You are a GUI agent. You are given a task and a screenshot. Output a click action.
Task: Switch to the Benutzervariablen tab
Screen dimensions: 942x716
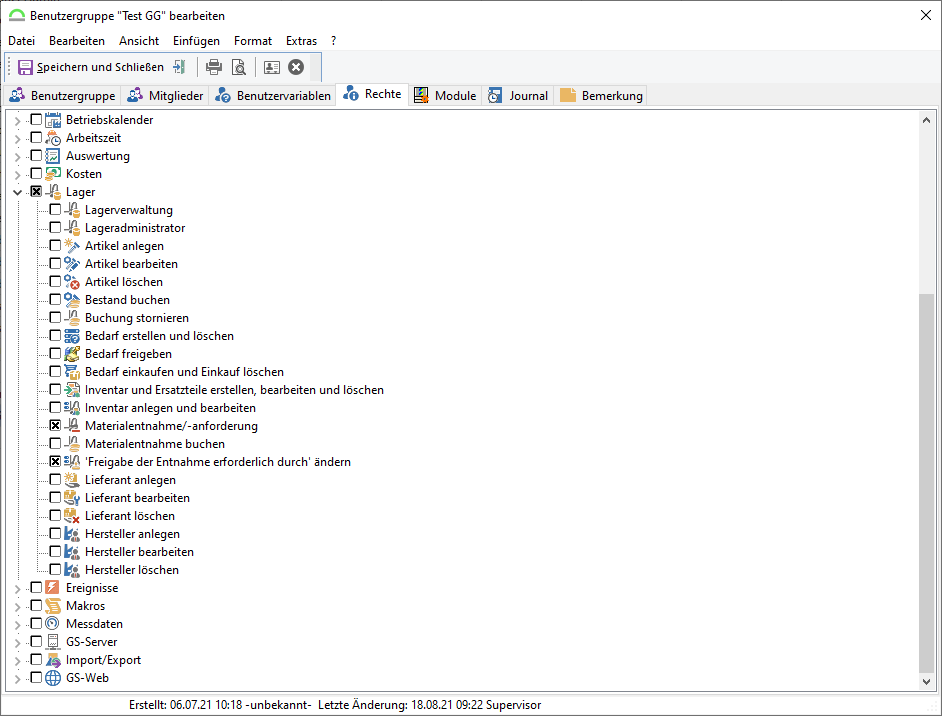click(273, 96)
